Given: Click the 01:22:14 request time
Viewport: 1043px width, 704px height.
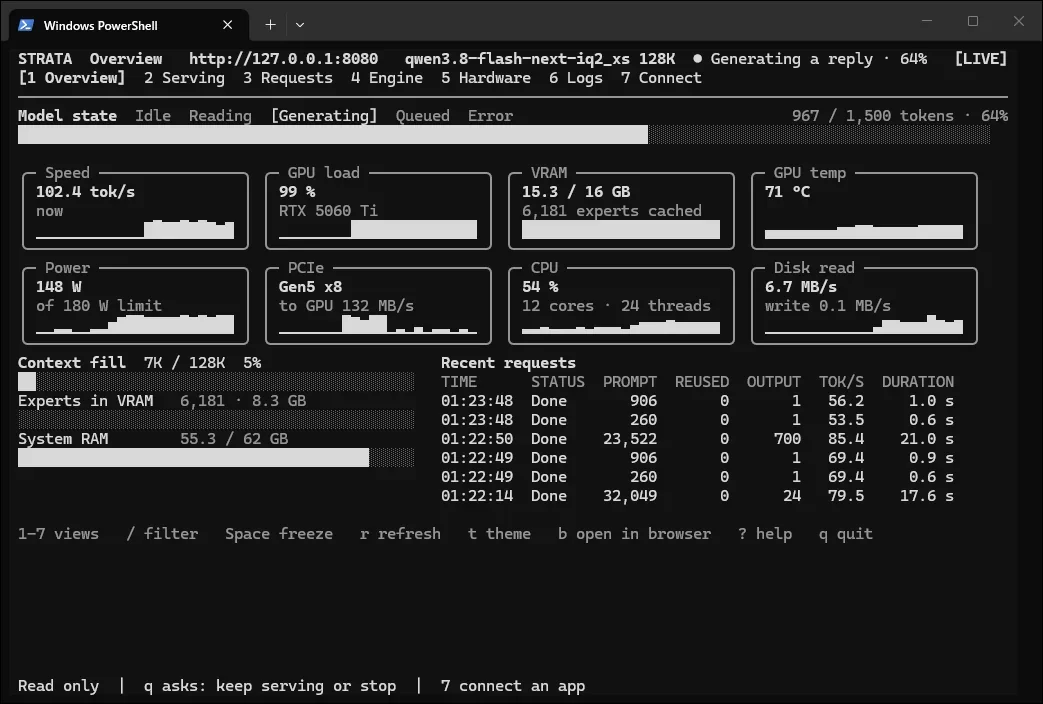Looking at the screenshot, I should (x=477, y=496).
